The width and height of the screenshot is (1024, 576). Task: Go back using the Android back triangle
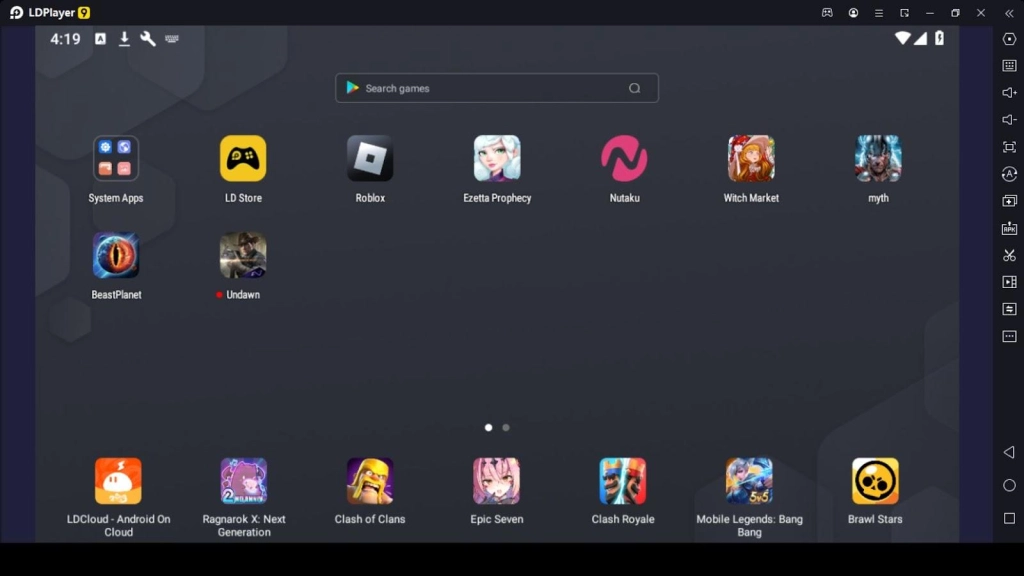click(x=1009, y=452)
